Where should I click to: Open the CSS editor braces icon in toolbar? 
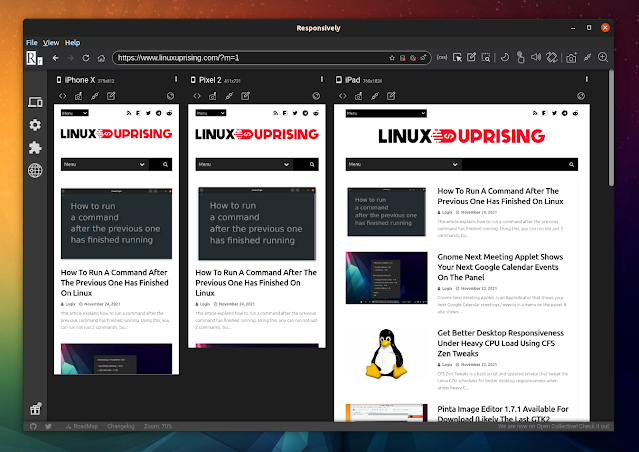[442, 57]
